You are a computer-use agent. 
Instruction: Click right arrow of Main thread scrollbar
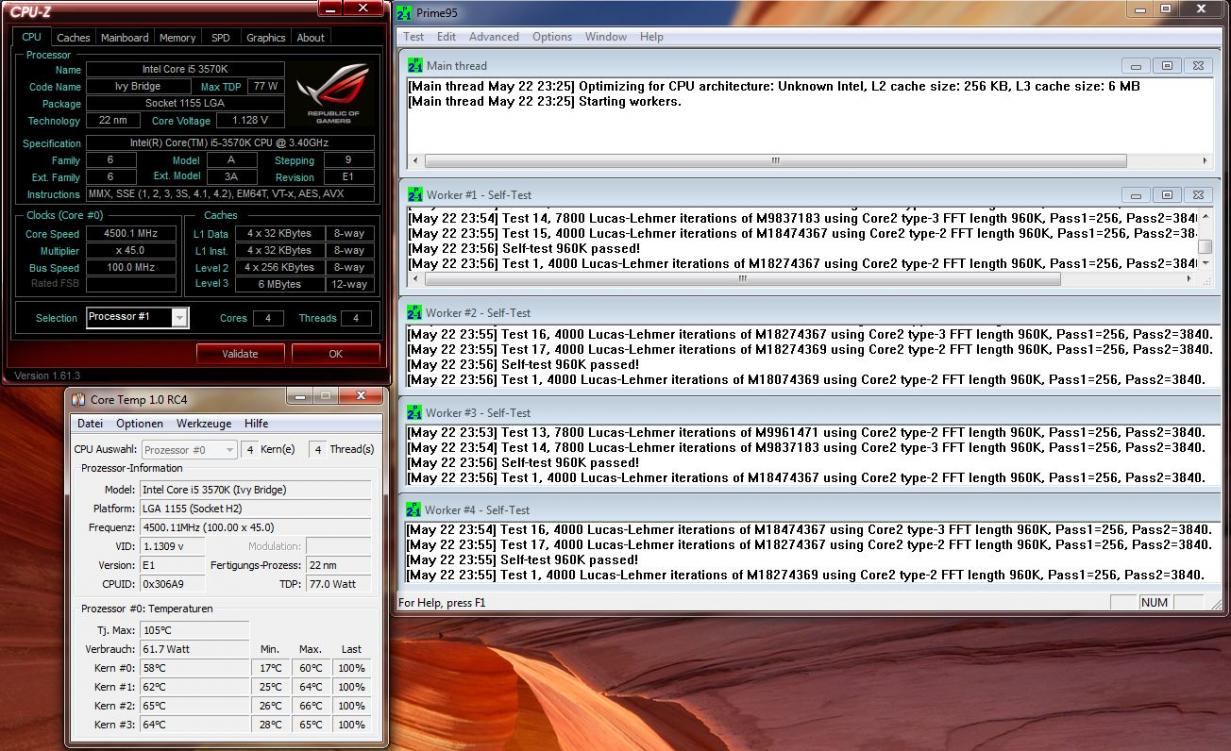point(1205,160)
